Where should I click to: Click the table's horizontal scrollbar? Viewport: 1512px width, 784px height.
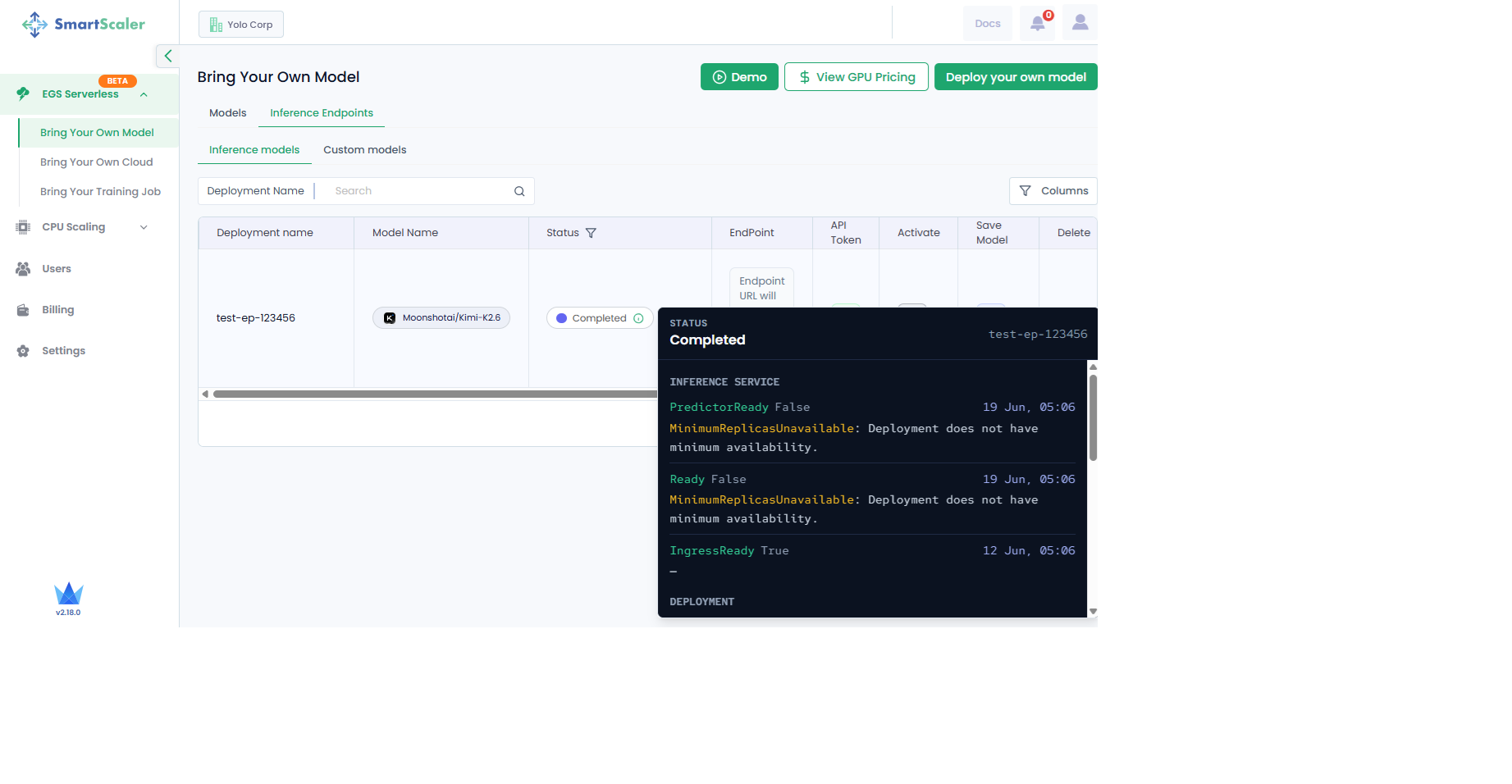click(x=435, y=394)
